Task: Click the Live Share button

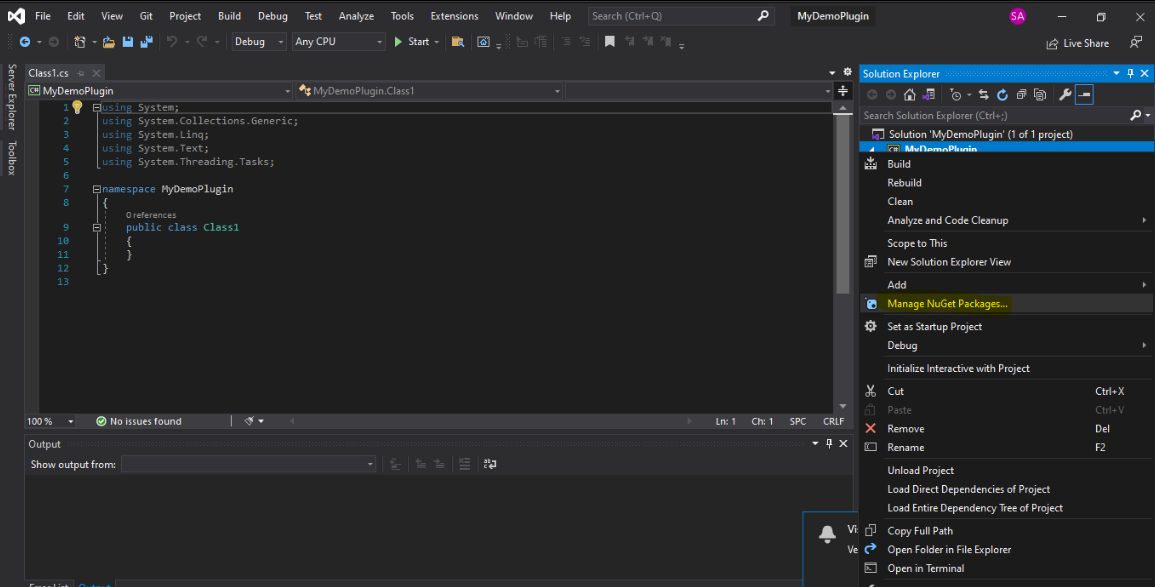Action: click(x=1077, y=42)
